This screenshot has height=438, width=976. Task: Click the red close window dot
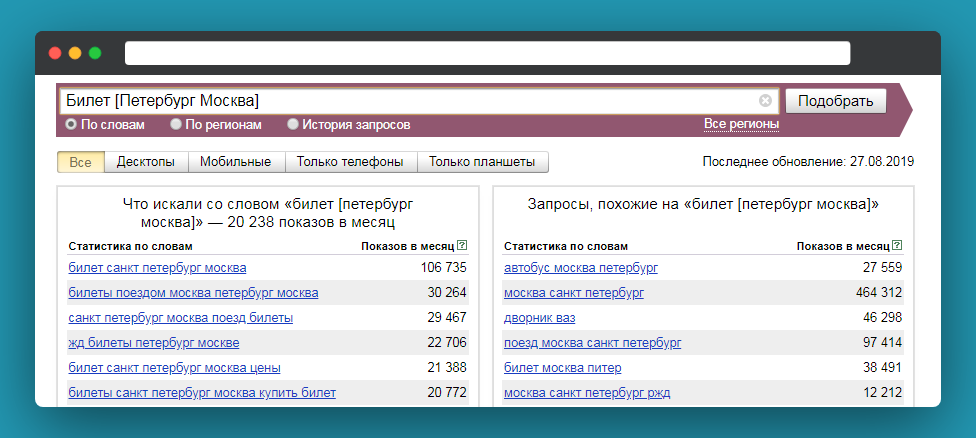point(55,53)
